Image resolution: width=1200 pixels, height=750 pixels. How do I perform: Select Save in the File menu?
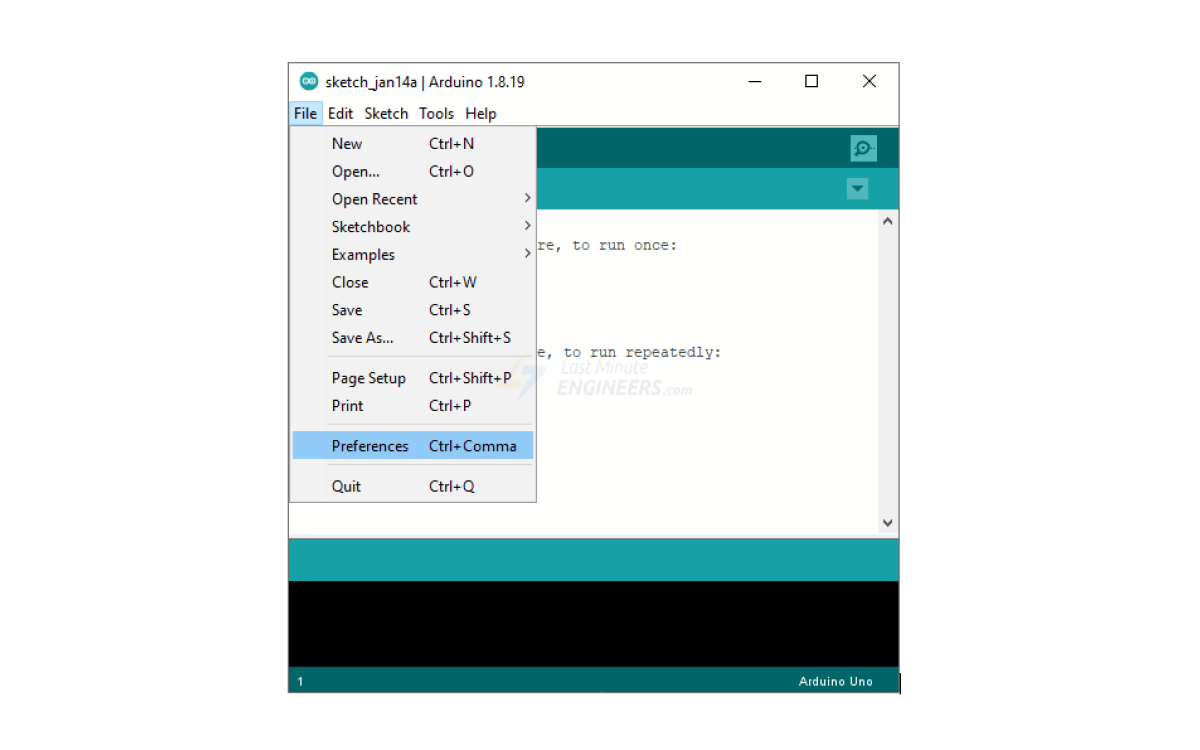coord(413,311)
